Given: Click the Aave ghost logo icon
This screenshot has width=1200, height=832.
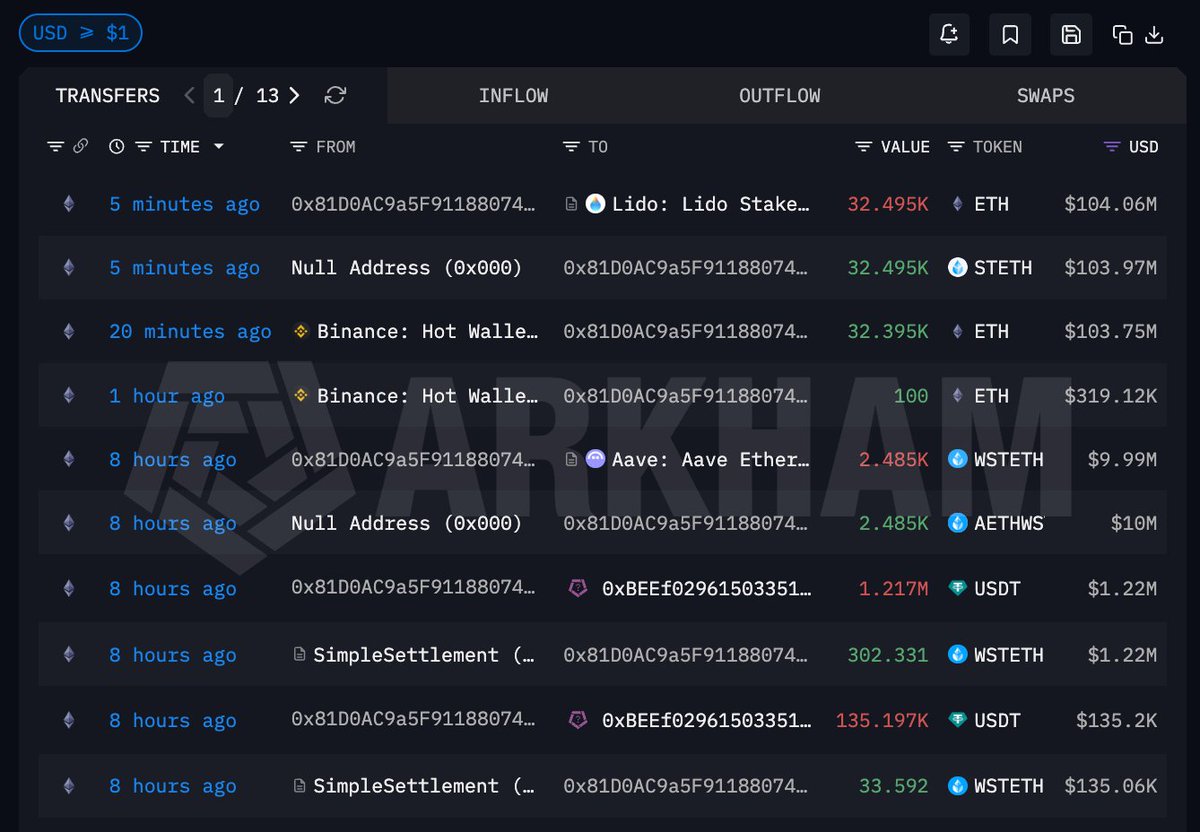Looking at the screenshot, I should 596,460.
